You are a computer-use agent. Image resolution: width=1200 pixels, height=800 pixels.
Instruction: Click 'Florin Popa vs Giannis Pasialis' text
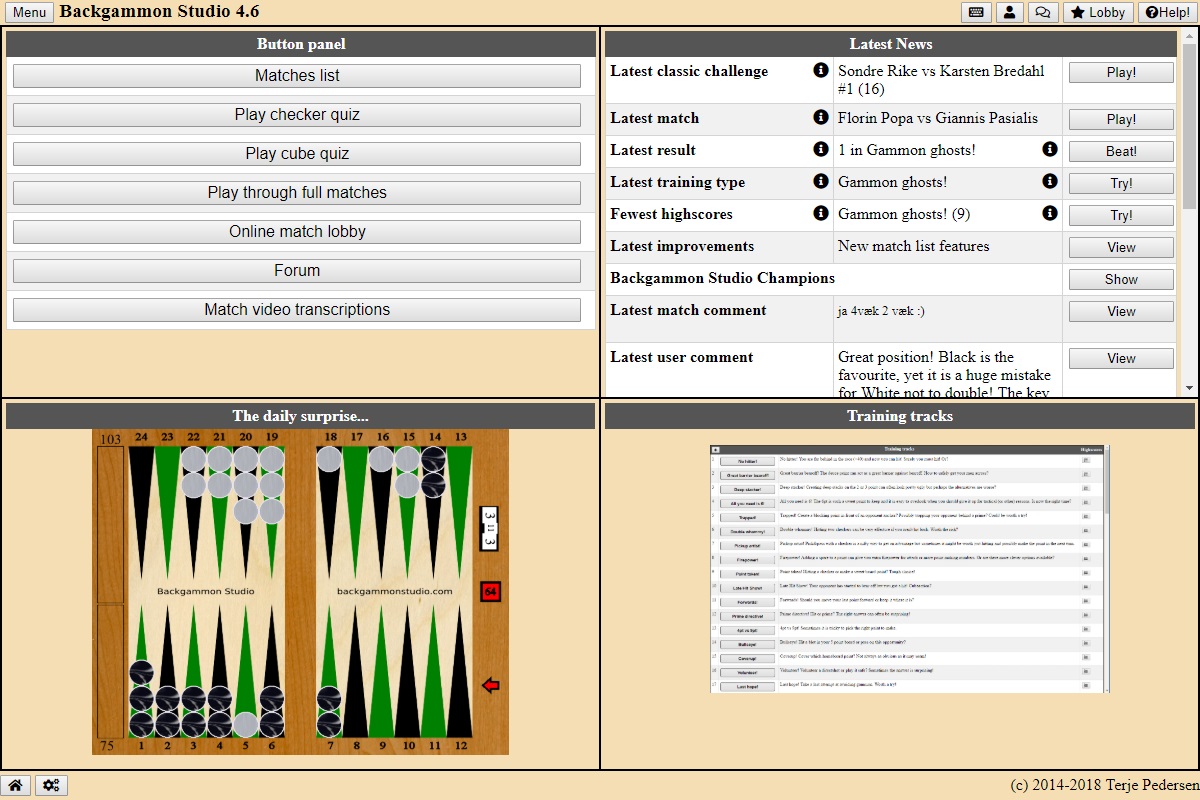[x=938, y=118]
